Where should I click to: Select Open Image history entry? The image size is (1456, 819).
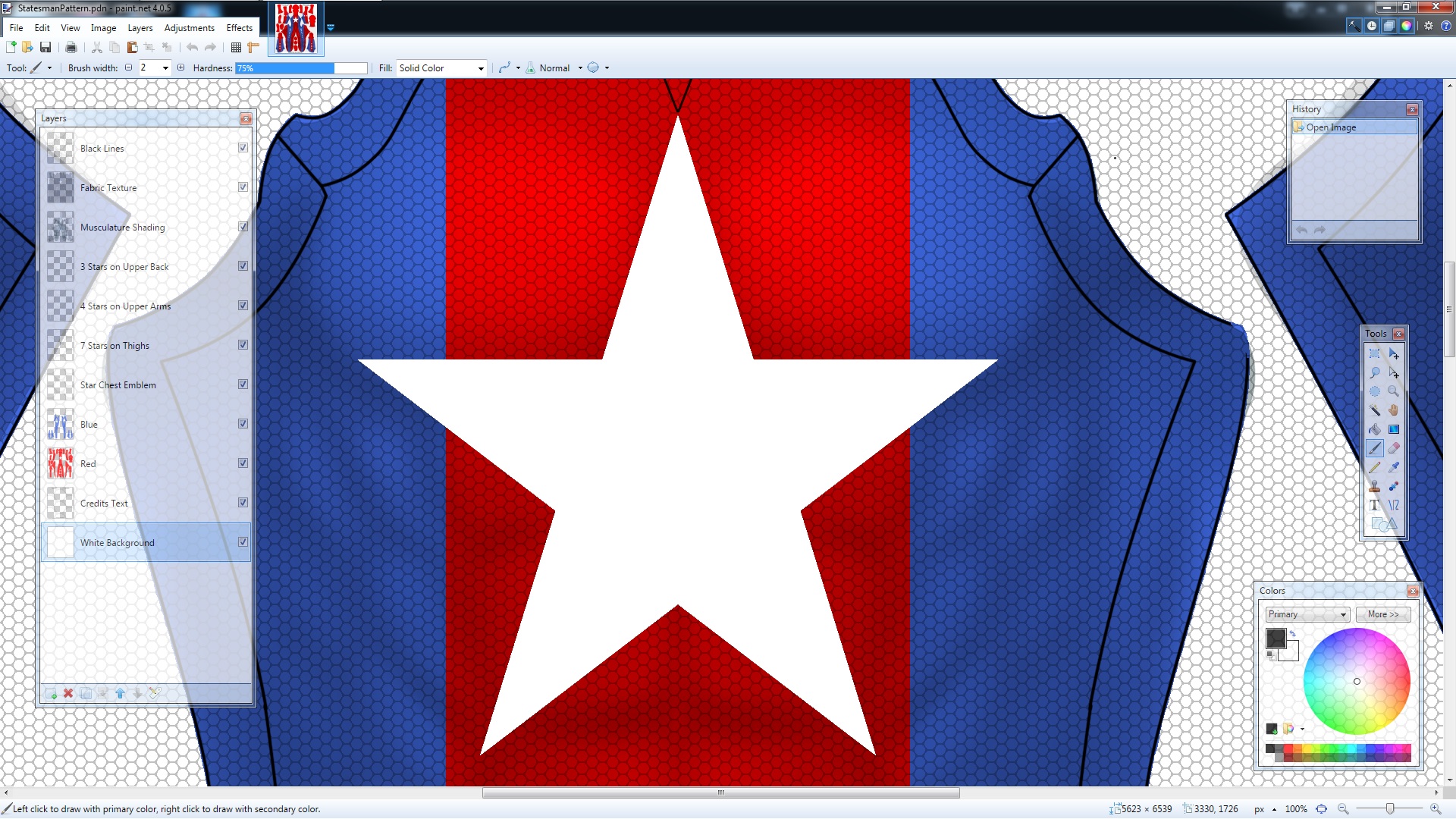(x=1354, y=127)
